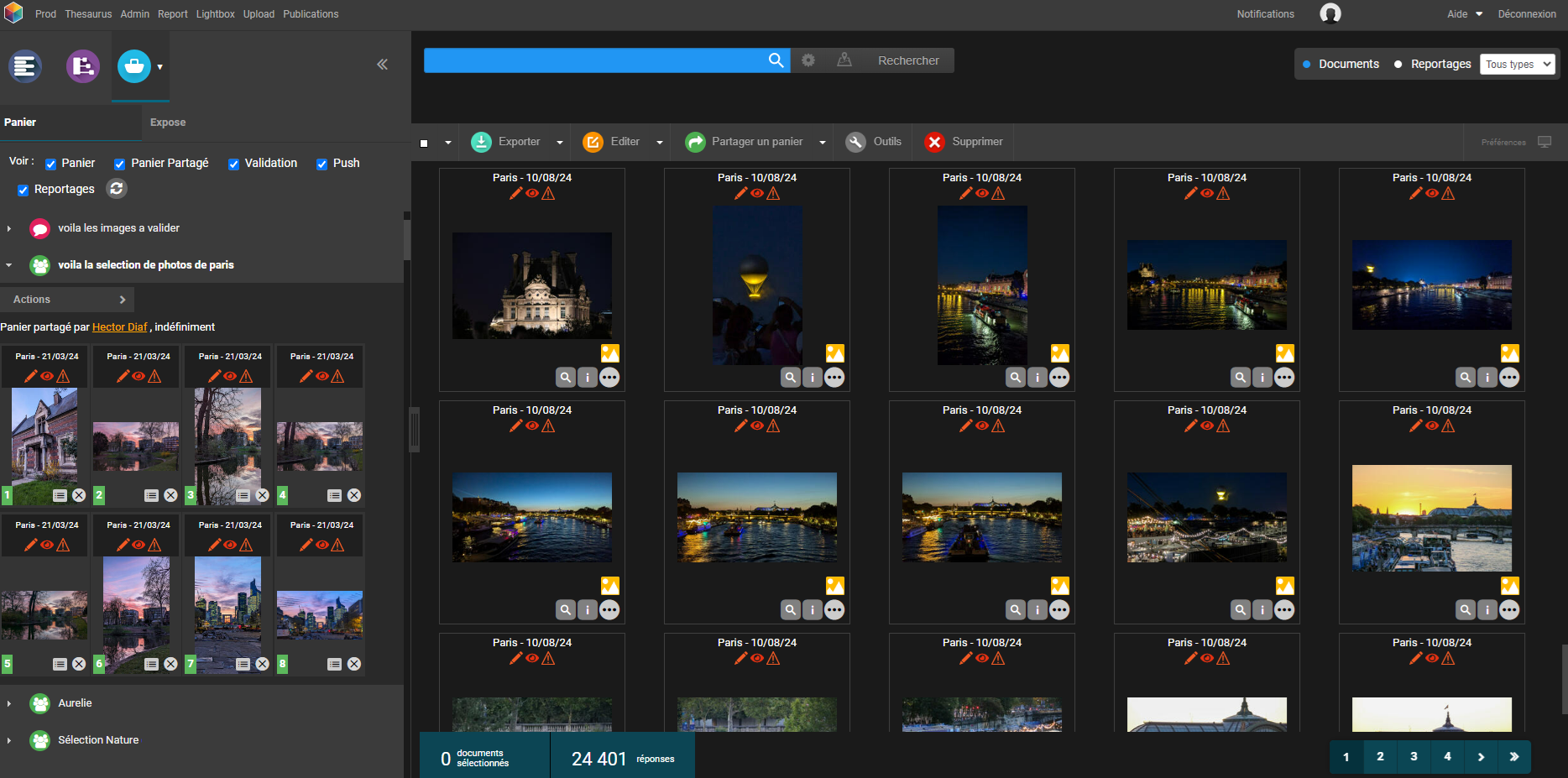Image resolution: width=1568 pixels, height=778 pixels.
Task: Open the Partager un panier dropdown arrow
Action: [823, 143]
